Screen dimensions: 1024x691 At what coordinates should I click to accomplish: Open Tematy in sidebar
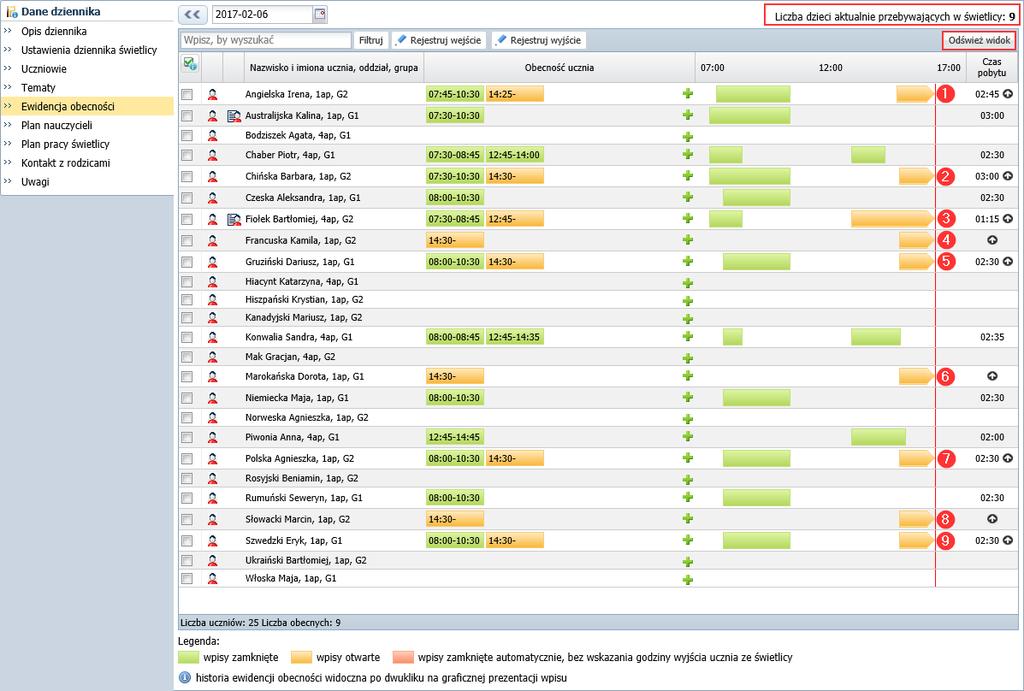click(x=38, y=88)
